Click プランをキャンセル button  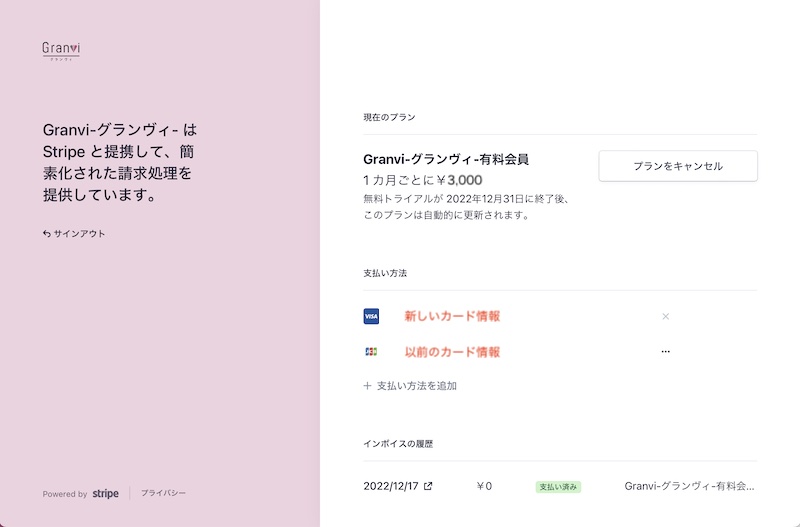click(678, 166)
